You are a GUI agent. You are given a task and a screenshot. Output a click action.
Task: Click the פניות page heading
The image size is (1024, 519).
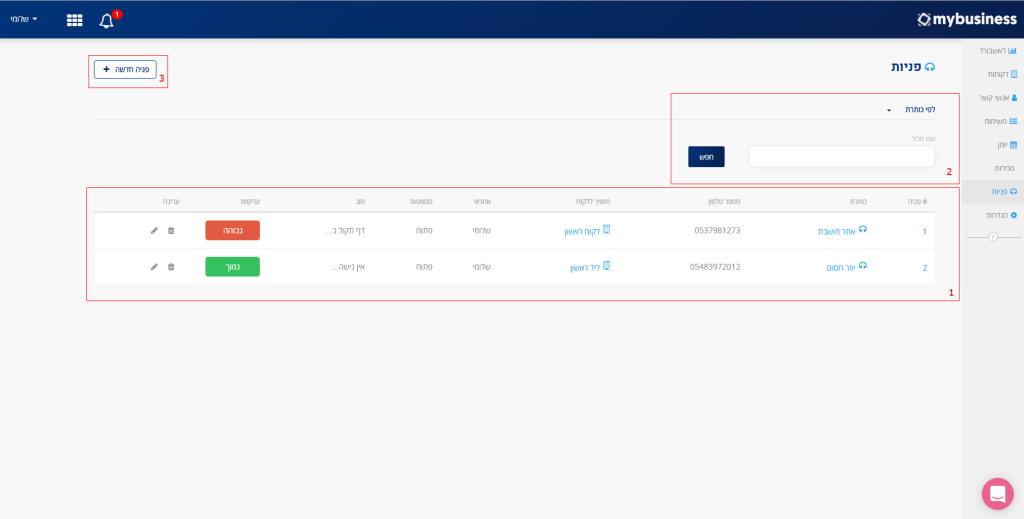(x=906, y=67)
